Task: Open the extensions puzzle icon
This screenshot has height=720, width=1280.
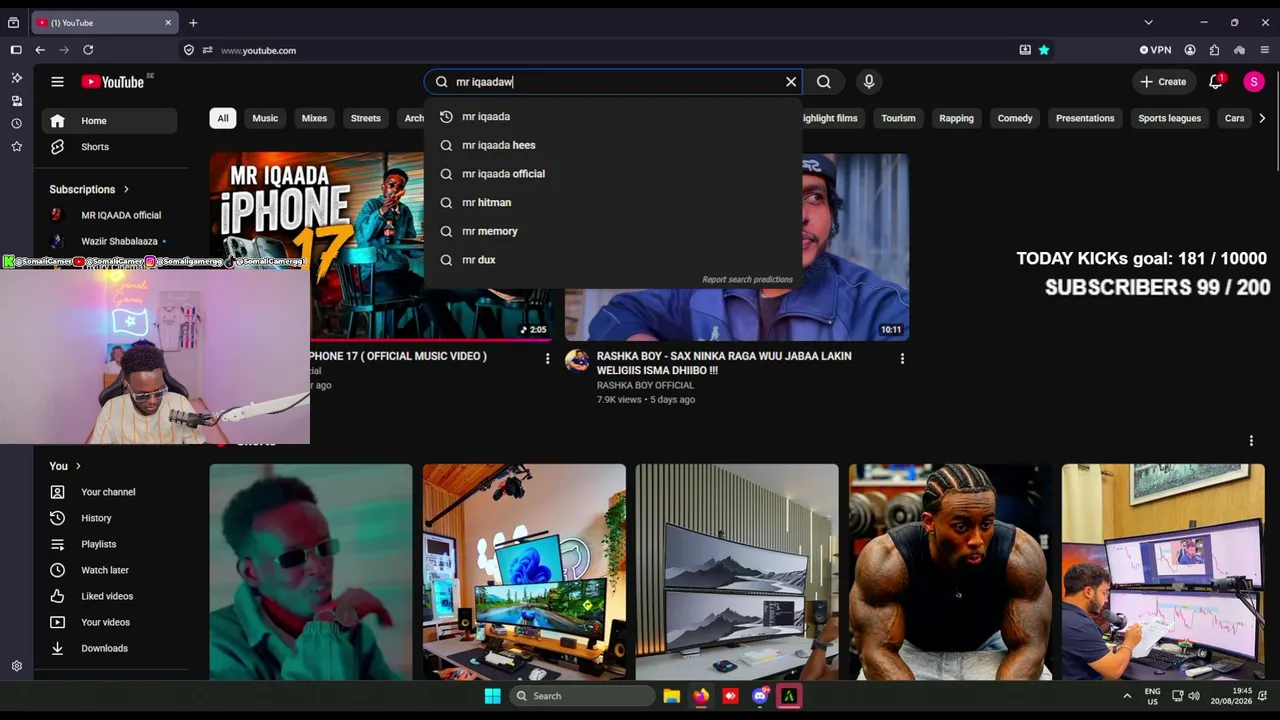Action: point(1214,50)
